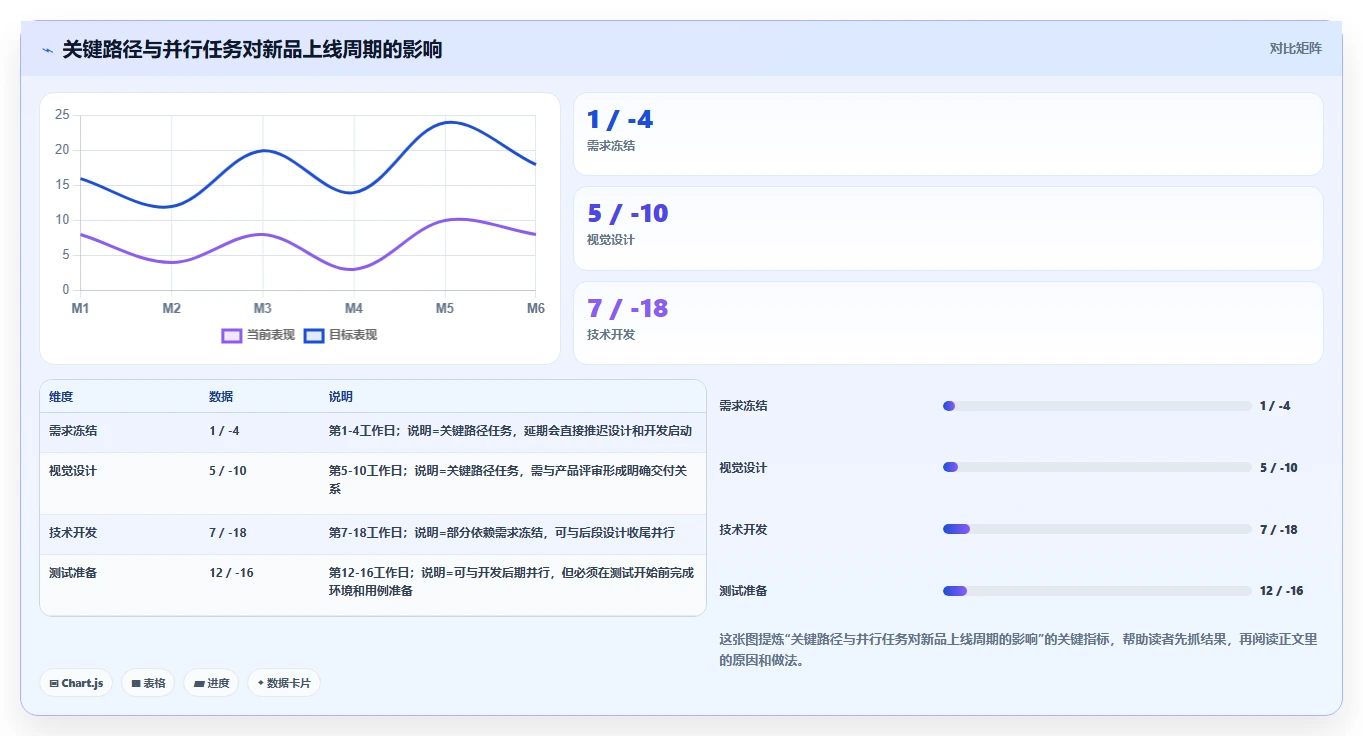Click the M6 axis label on chart

point(536,309)
